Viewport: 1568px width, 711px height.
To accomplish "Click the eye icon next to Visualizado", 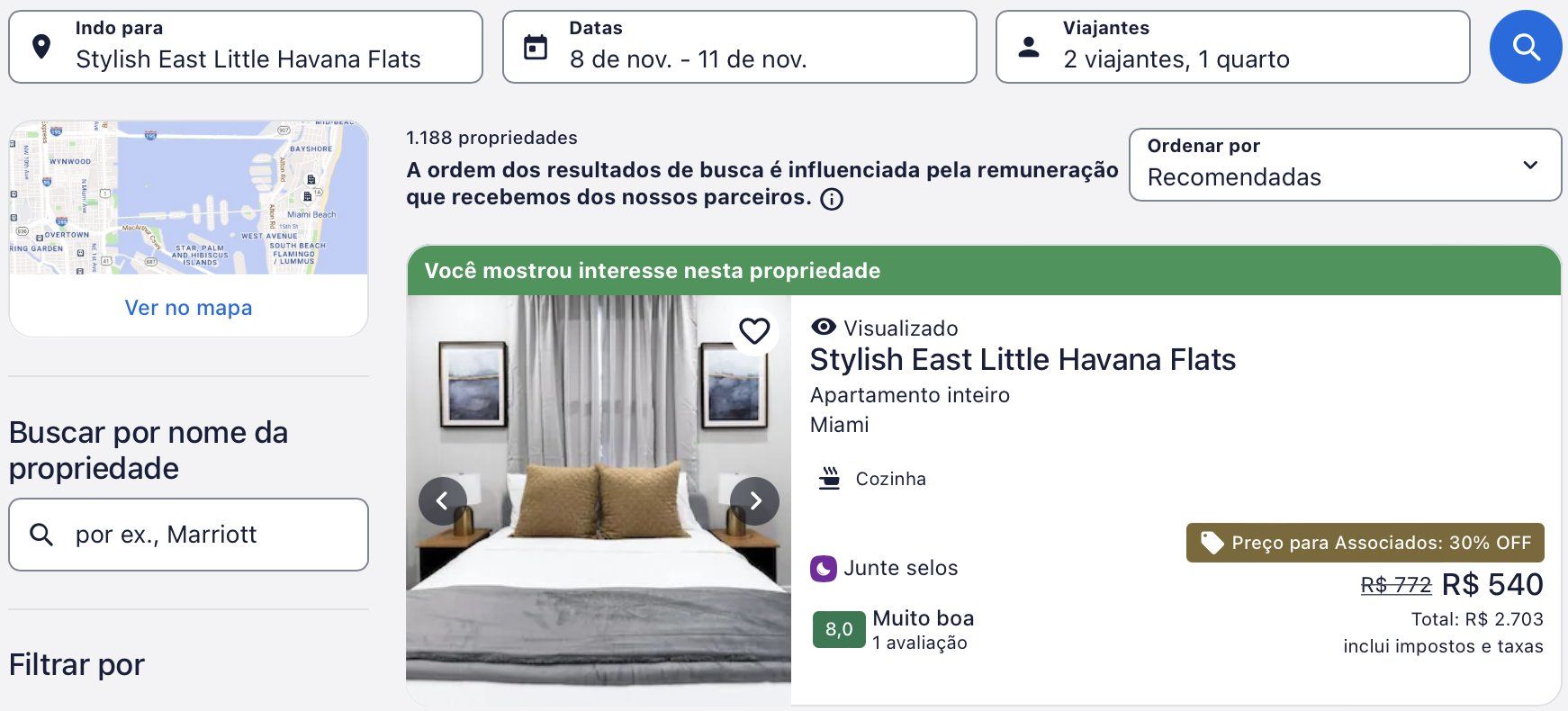I will [824, 327].
